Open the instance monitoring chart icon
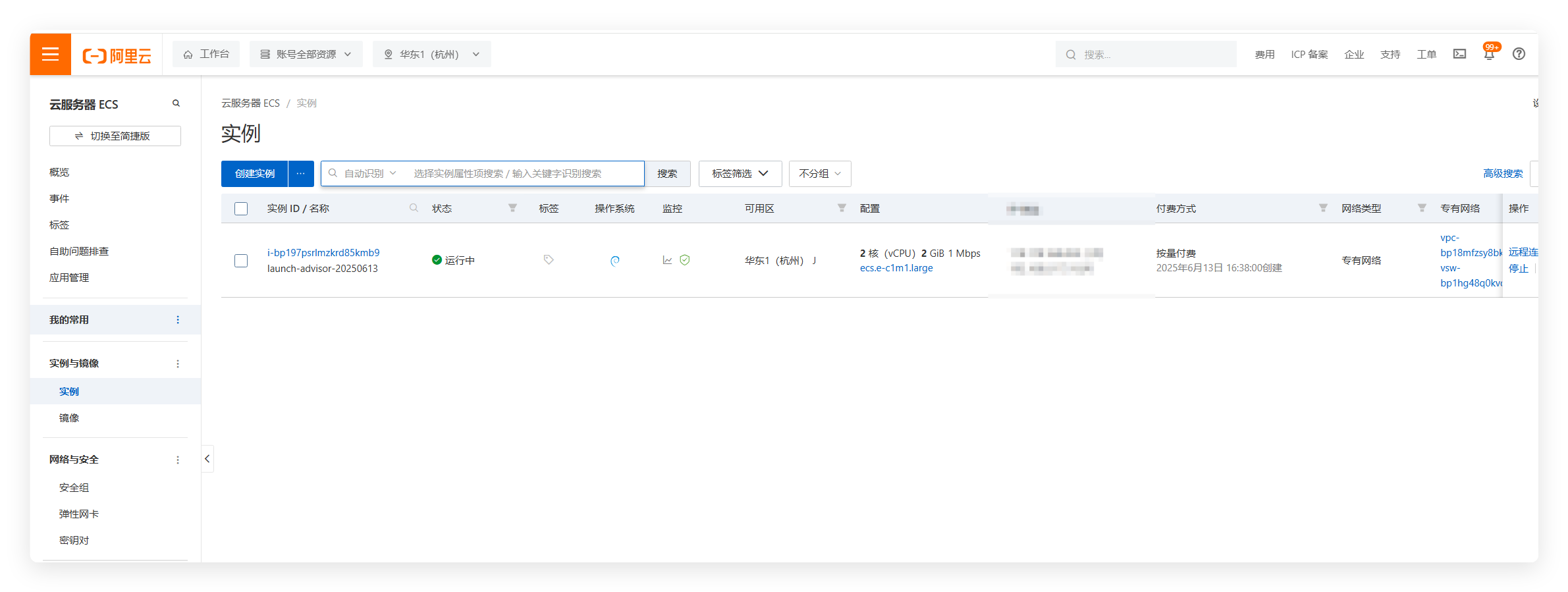The width and height of the screenshot is (1568, 592). point(667,260)
